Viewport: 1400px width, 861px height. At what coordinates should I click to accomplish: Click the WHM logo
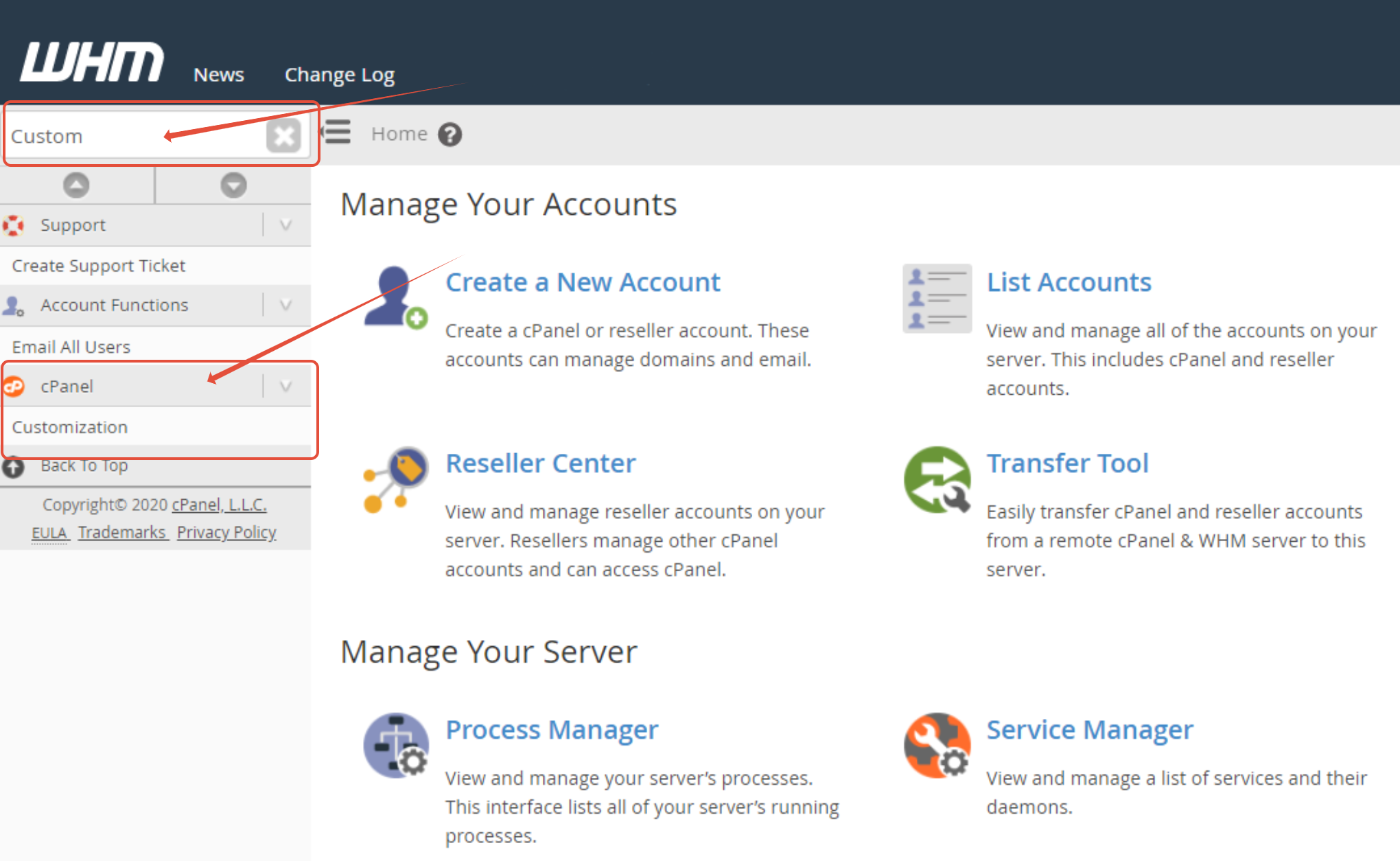pyautogui.click(x=92, y=62)
